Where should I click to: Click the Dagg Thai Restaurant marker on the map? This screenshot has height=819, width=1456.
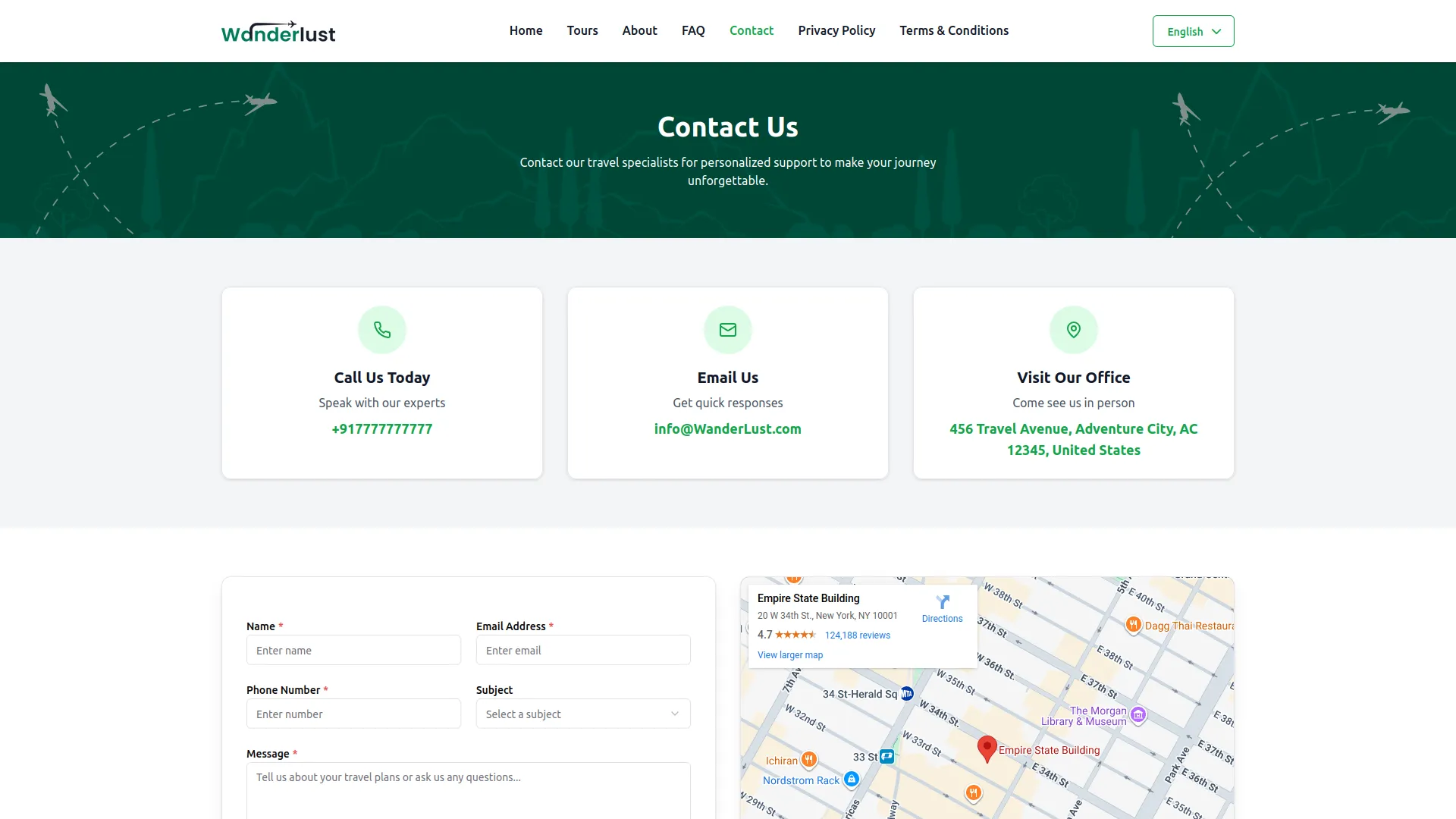click(1134, 625)
